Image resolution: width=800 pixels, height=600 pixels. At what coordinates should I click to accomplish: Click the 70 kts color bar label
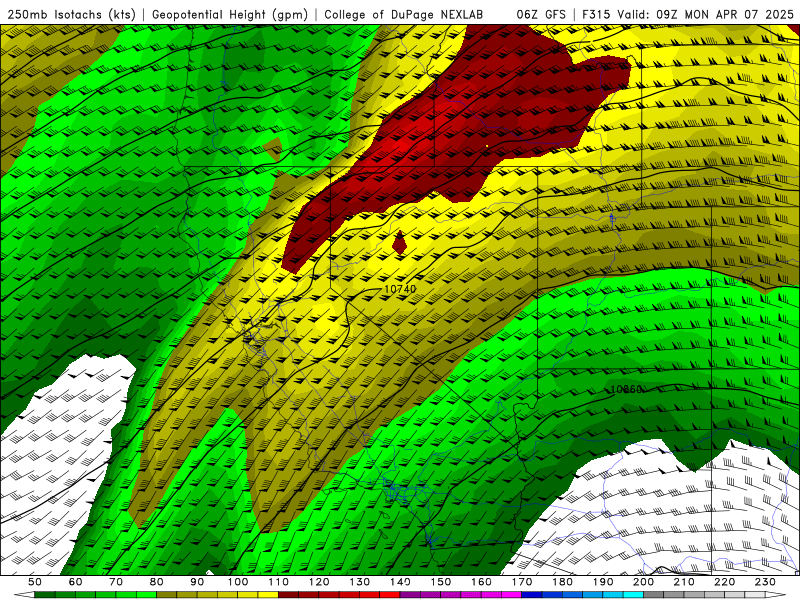[x=116, y=582]
